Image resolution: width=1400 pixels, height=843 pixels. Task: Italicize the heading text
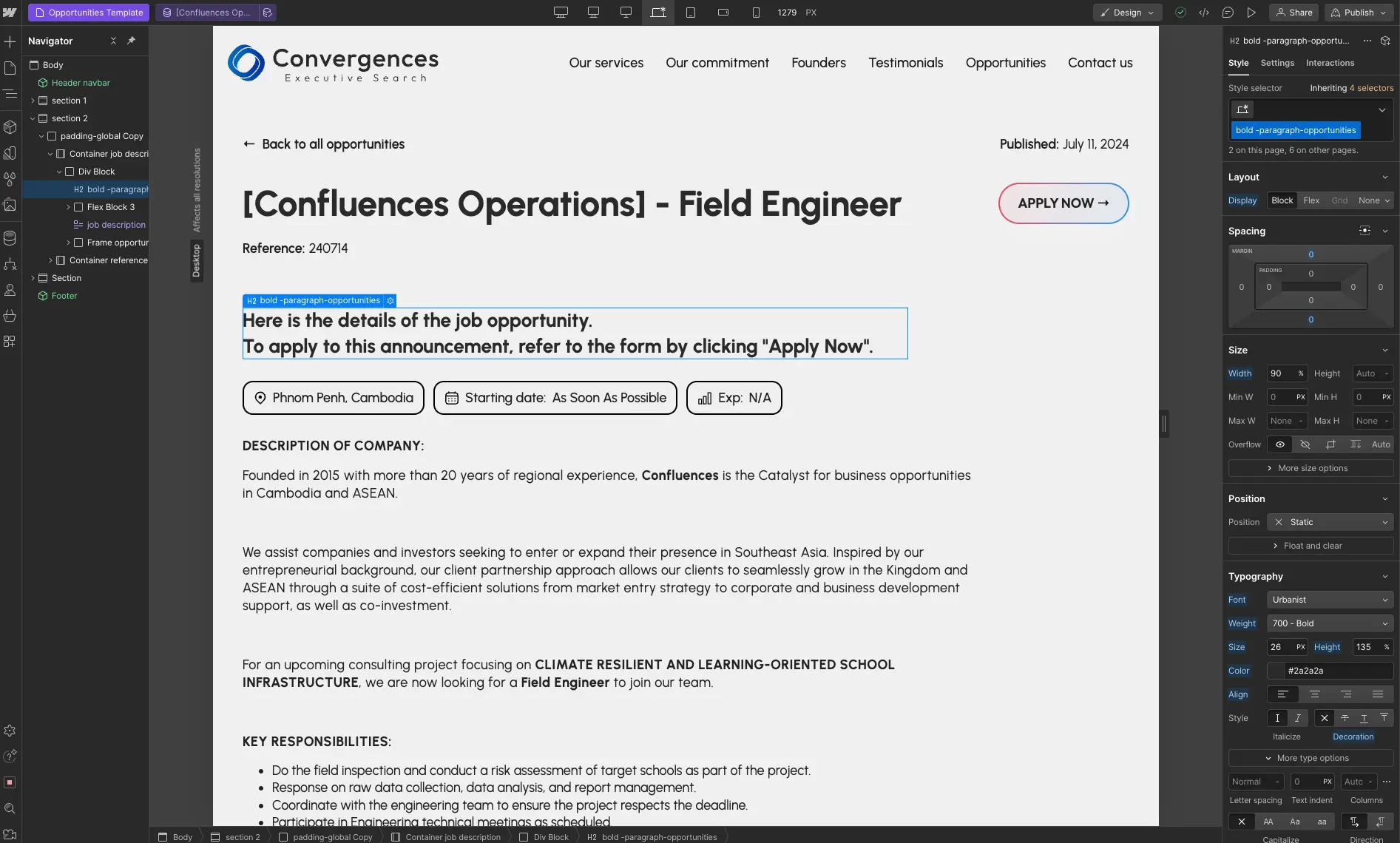pos(1297,718)
